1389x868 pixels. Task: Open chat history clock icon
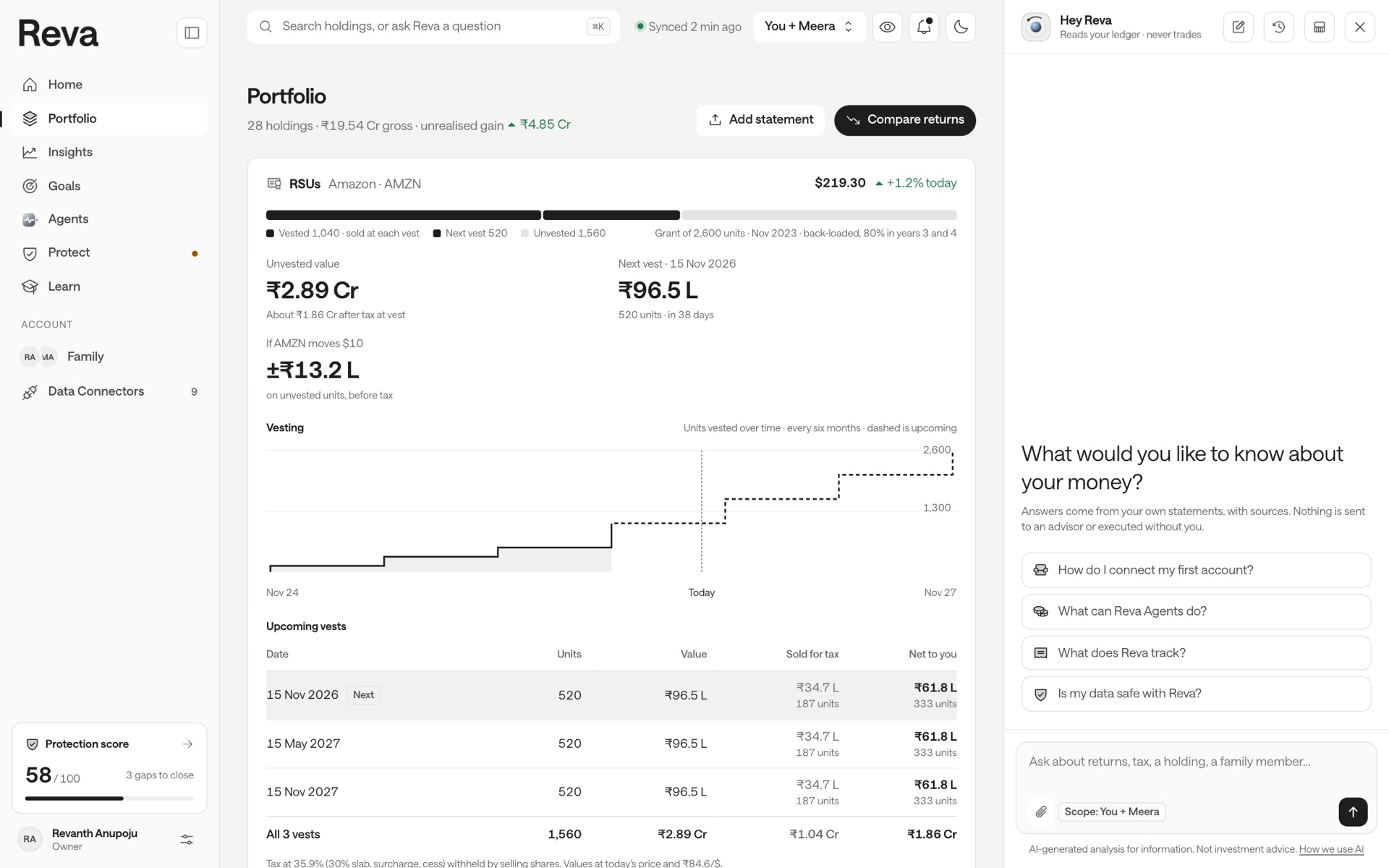tap(1279, 27)
